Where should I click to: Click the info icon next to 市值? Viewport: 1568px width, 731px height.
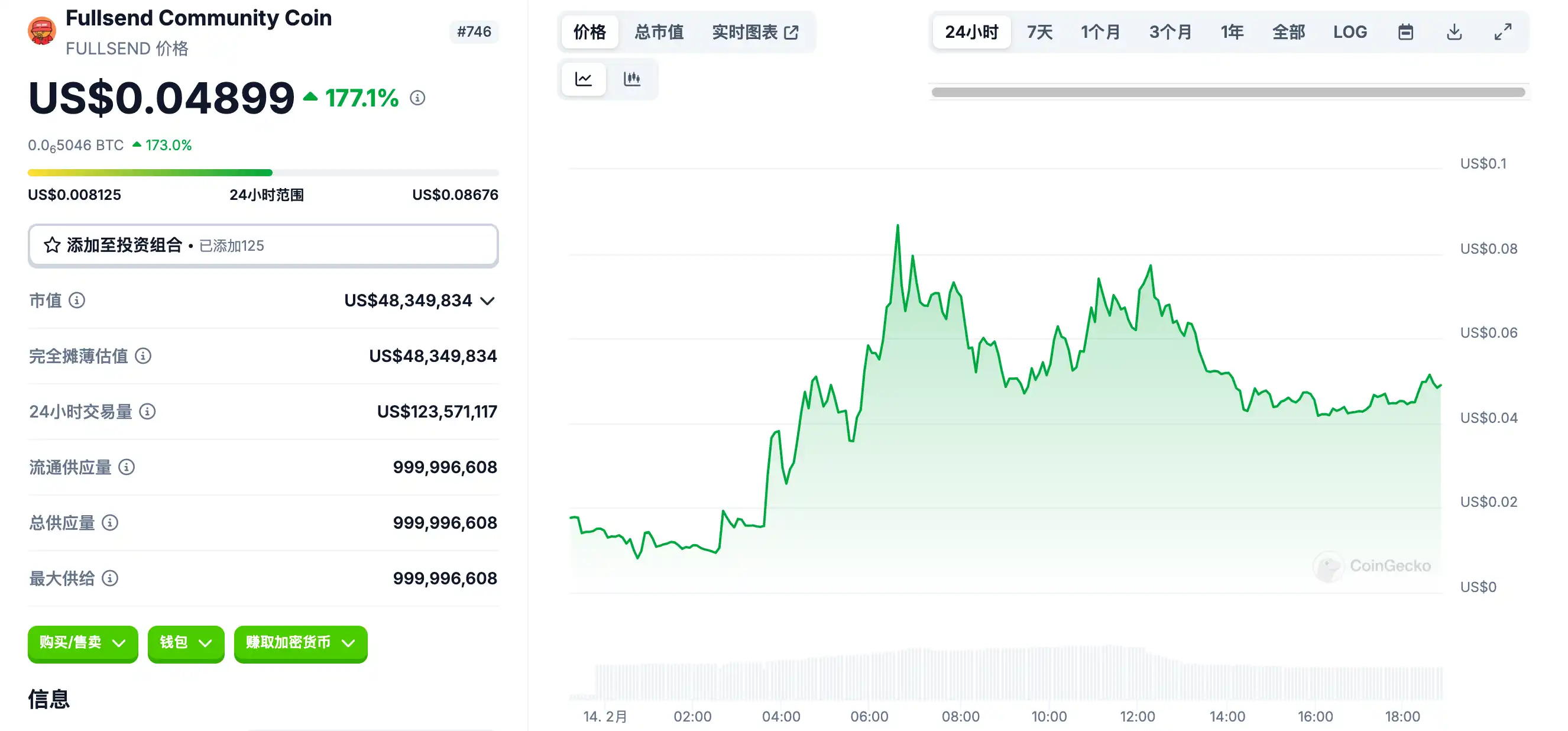pyautogui.click(x=77, y=300)
